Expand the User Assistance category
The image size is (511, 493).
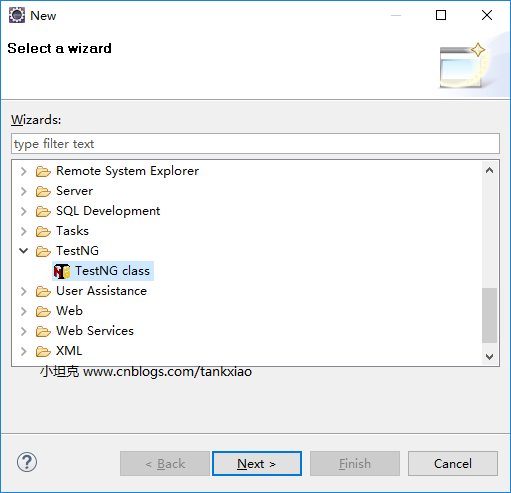23,291
